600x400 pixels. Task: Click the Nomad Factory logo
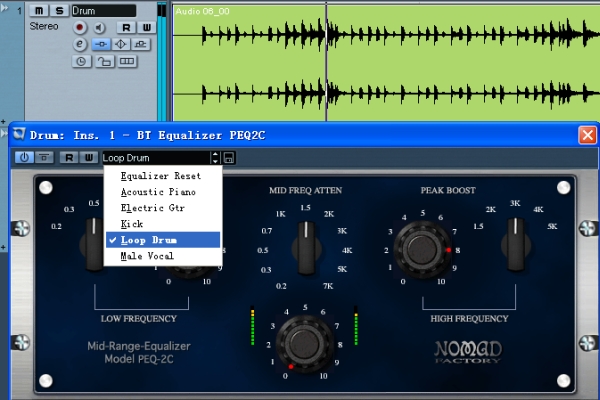pyautogui.click(x=468, y=351)
